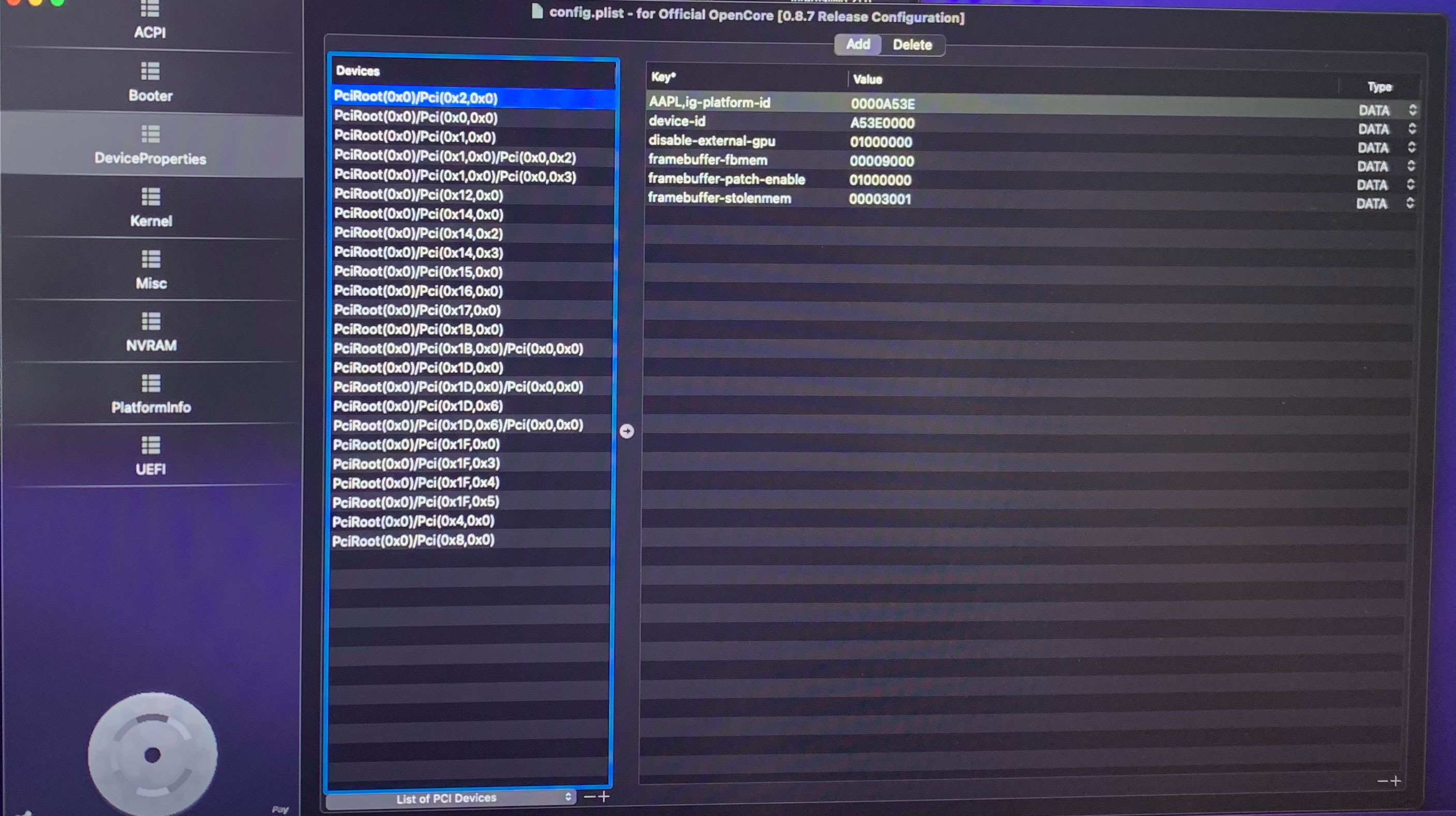
Task: Select the Kernel sidebar icon
Action: [151, 197]
